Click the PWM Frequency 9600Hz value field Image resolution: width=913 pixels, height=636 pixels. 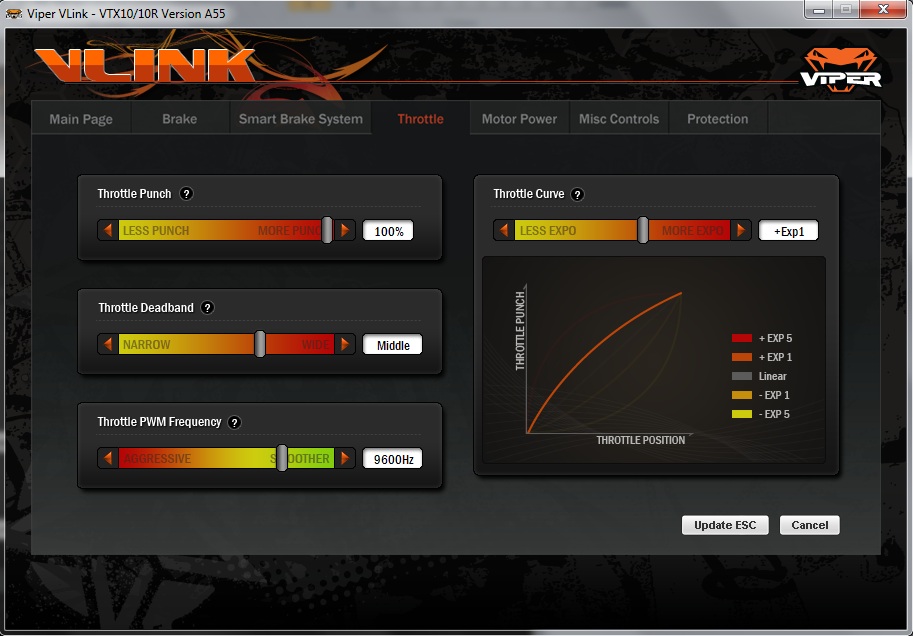click(x=393, y=459)
